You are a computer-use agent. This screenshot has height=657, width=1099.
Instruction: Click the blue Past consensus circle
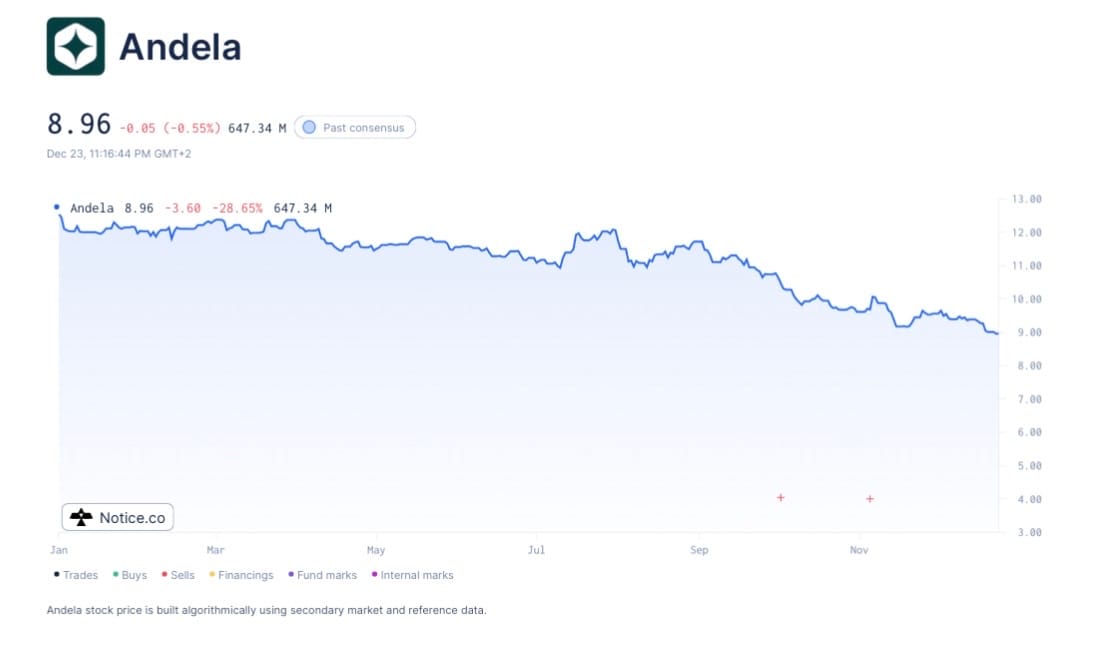pyautogui.click(x=309, y=128)
